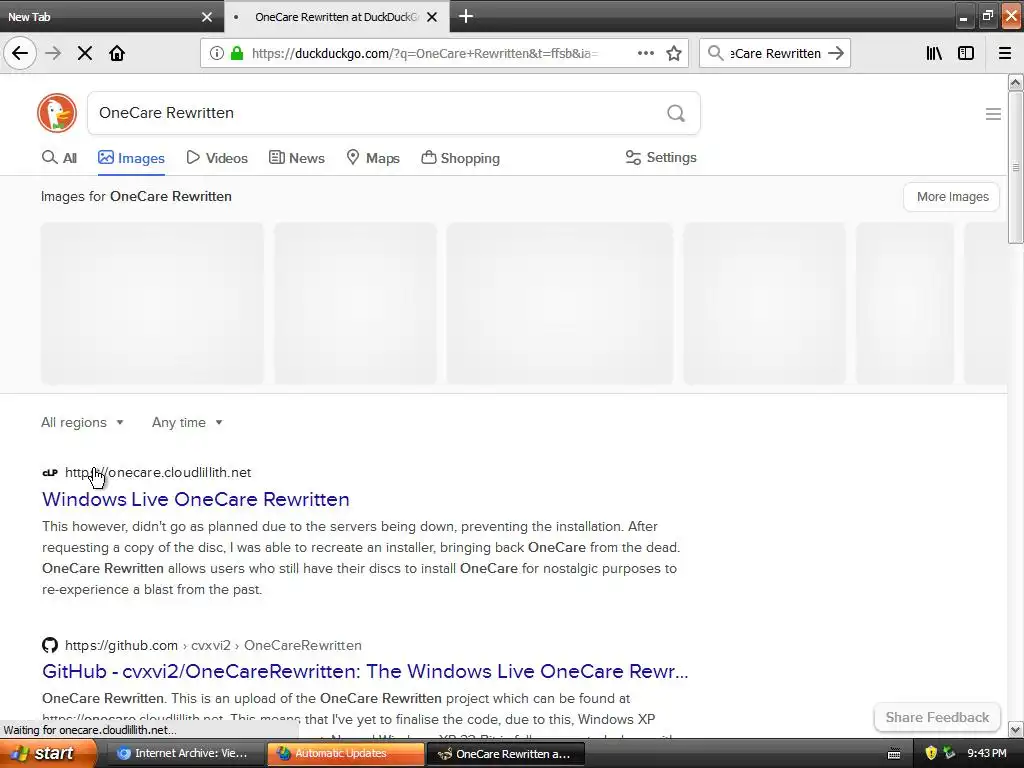The height and width of the screenshot is (768, 1024).
Task: Bookmark this page with the star icon
Action: 674,53
